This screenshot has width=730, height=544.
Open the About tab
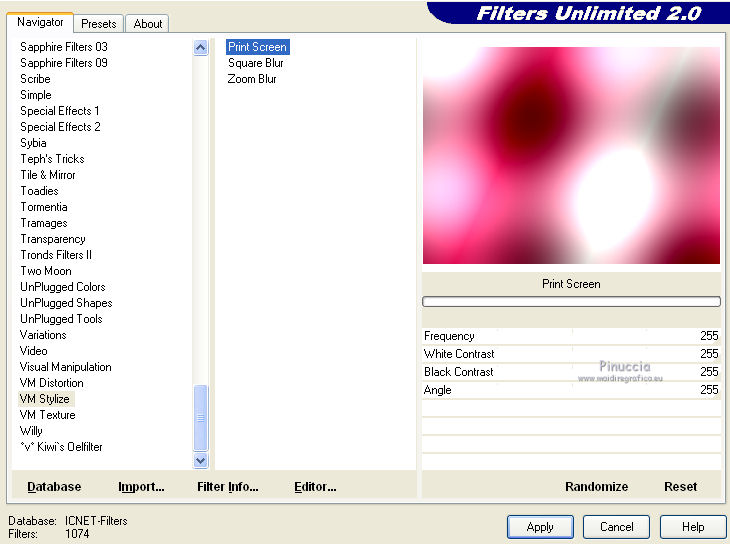[x=148, y=24]
